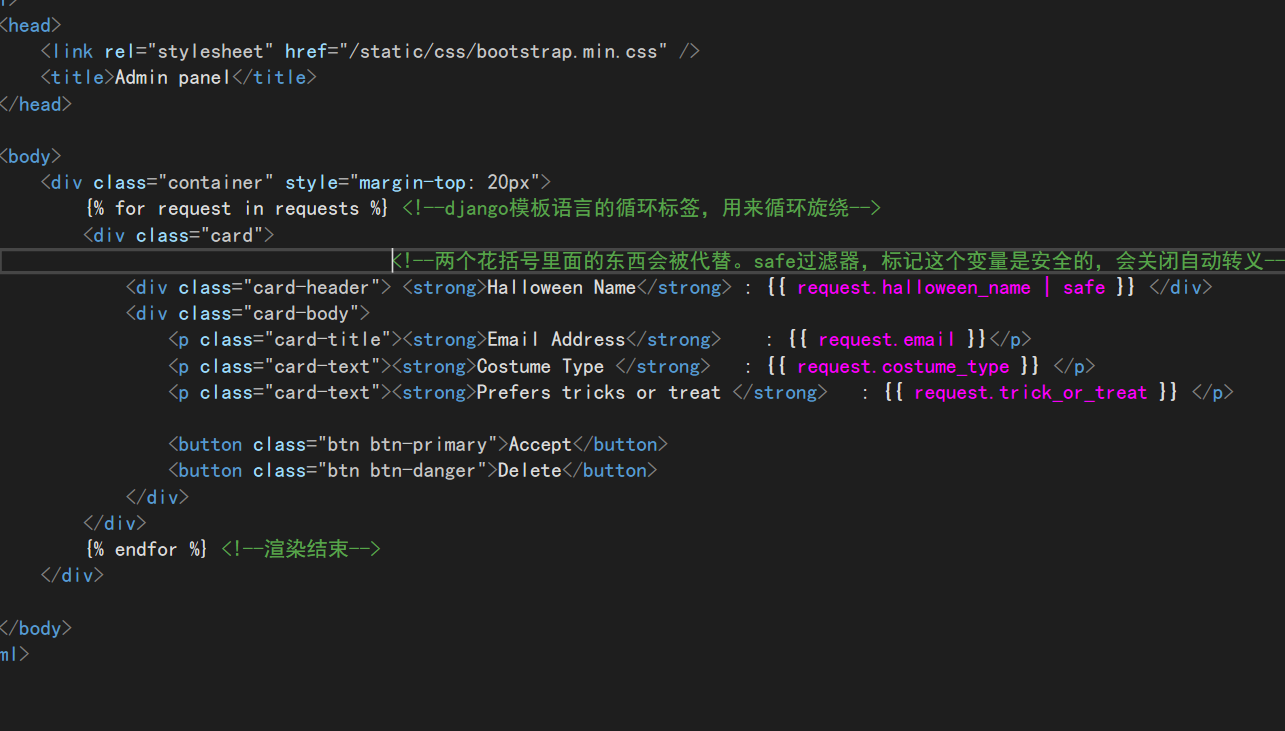Screen dimensions: 1285x731
Task: Click the "Delete" button text in code
Action: pyautogui.click(x=530, y=470)
